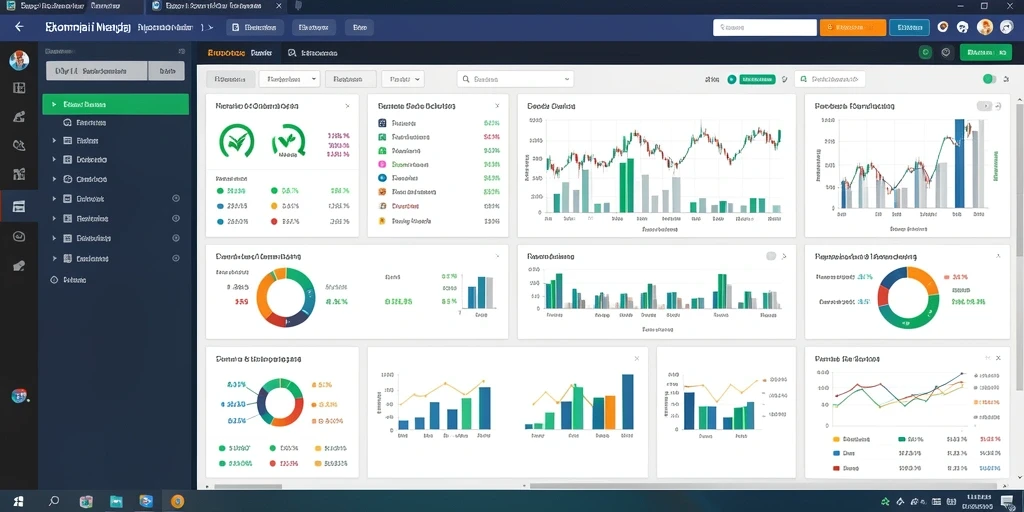
Task: Click the wide gray button in sidebar
Action: pos(97,71)
